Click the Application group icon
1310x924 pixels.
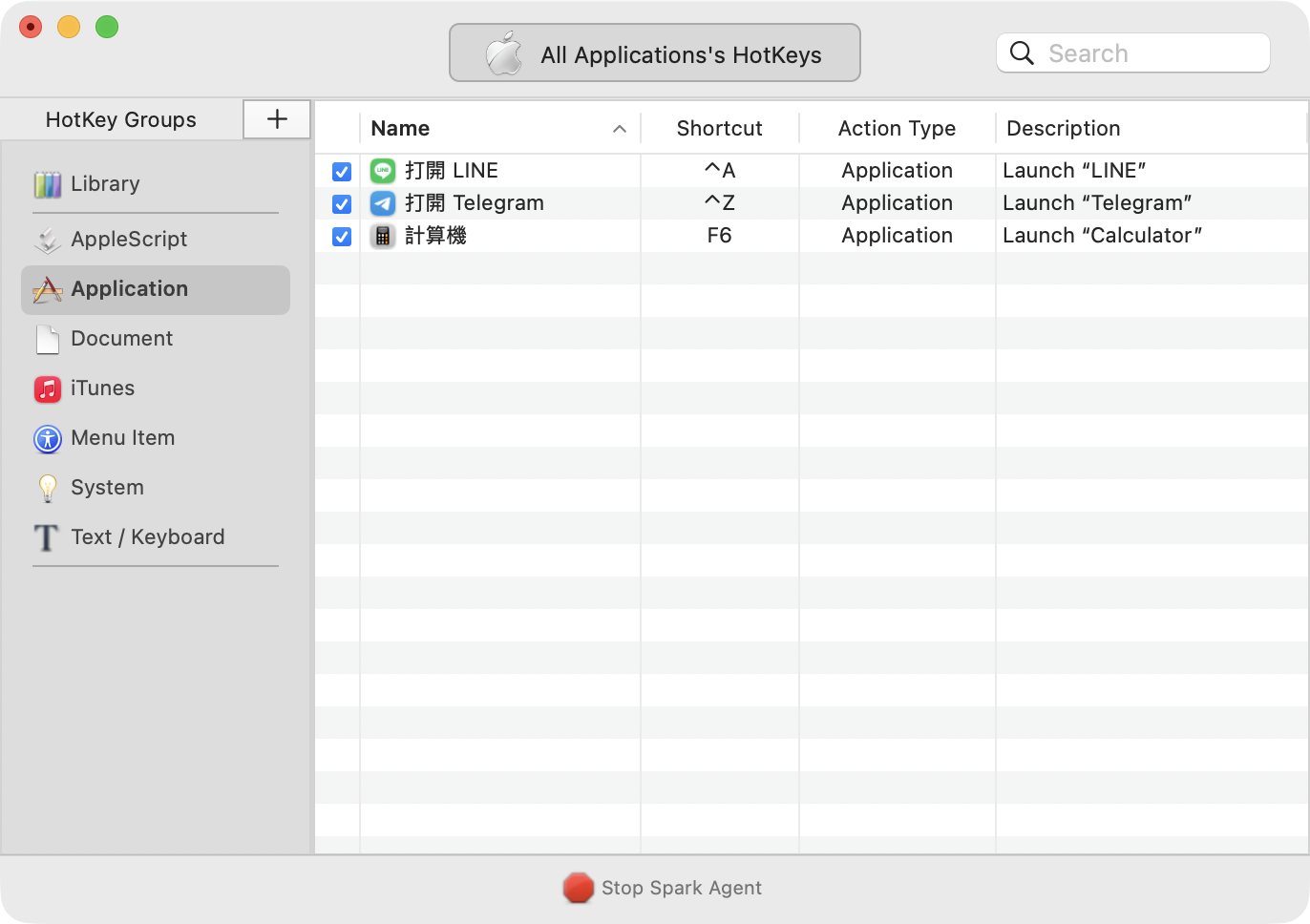48,289
